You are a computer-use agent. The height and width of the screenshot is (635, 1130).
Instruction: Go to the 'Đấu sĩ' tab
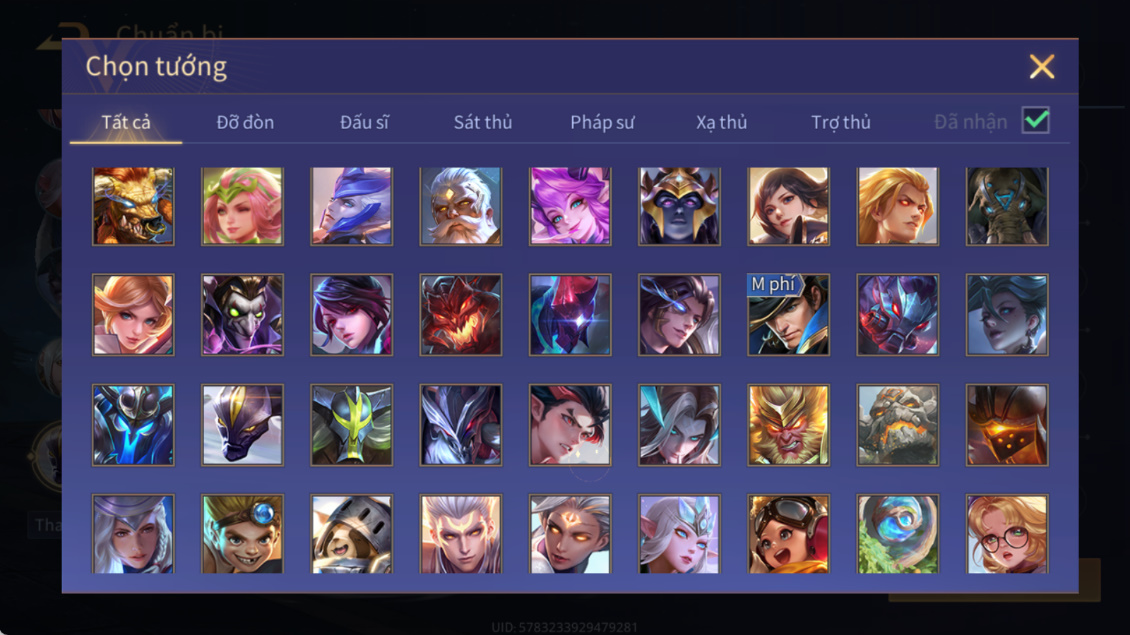pyautogui.click(x=364, y=123)
